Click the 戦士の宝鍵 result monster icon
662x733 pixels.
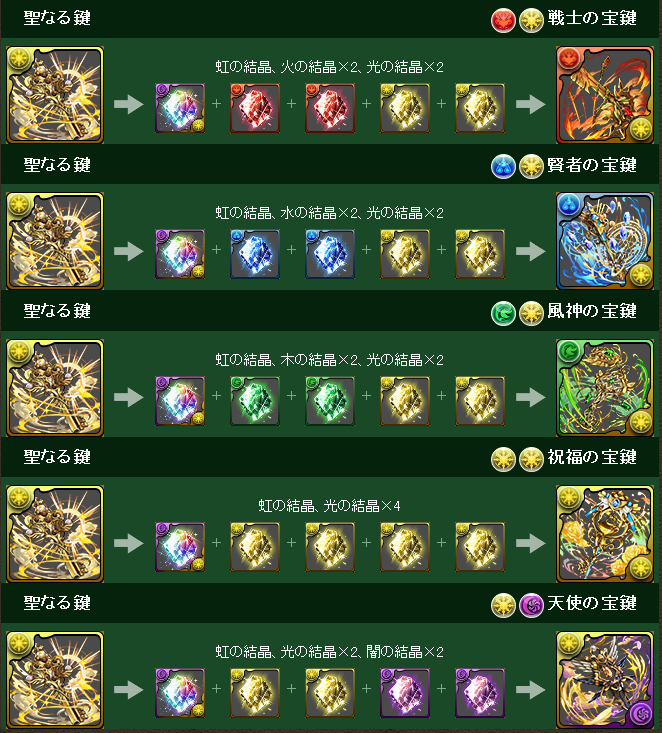coord(604,95)
